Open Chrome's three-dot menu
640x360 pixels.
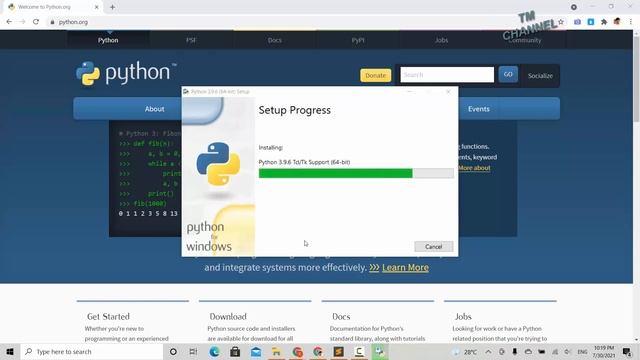coord(631,22)
